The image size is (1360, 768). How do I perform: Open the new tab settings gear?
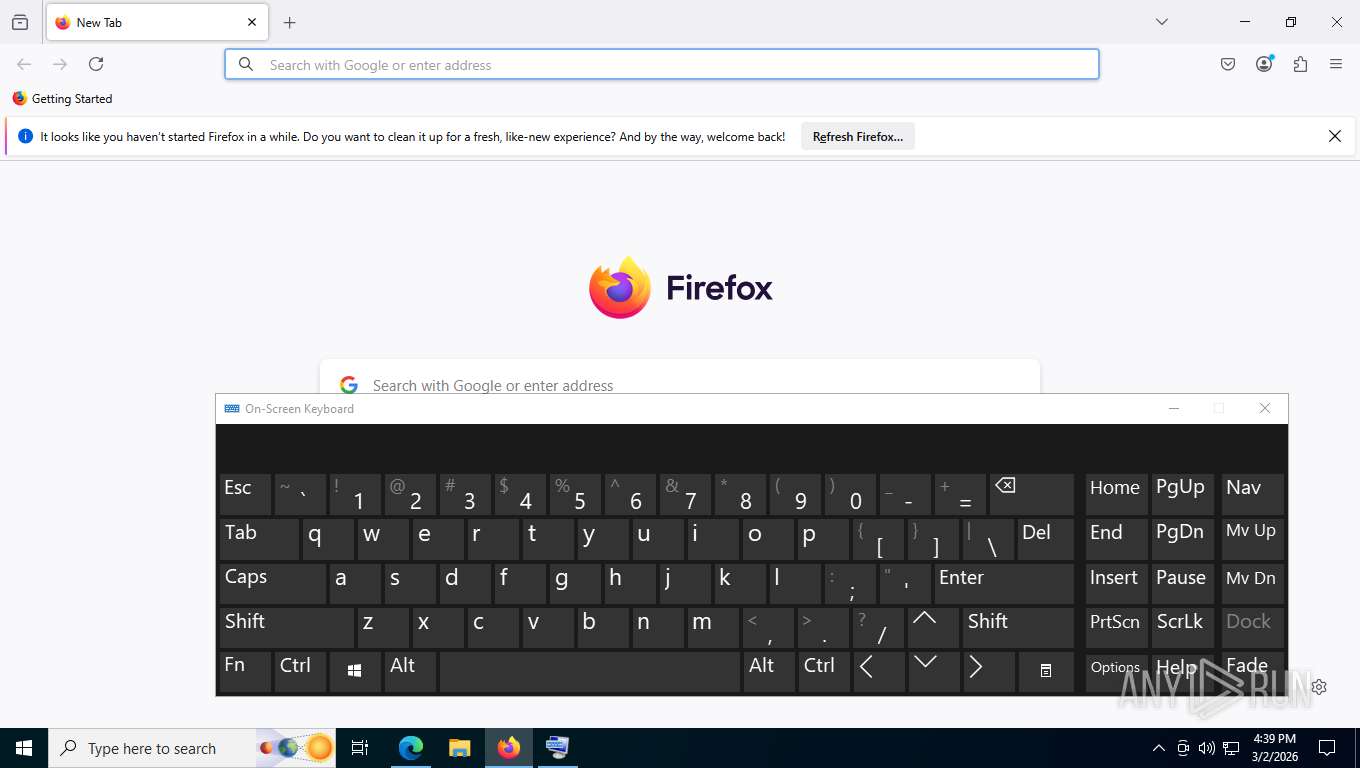1319,687
